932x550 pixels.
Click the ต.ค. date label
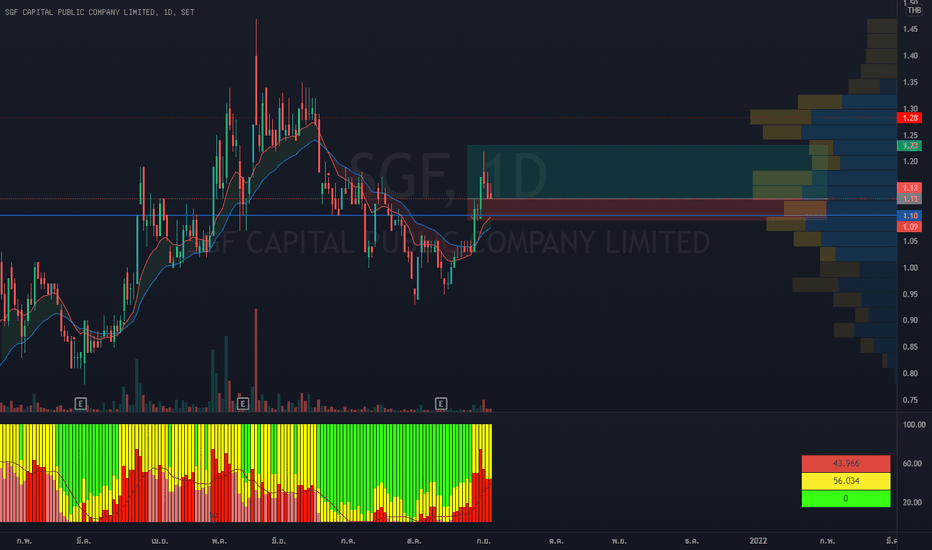coord(556,541)
